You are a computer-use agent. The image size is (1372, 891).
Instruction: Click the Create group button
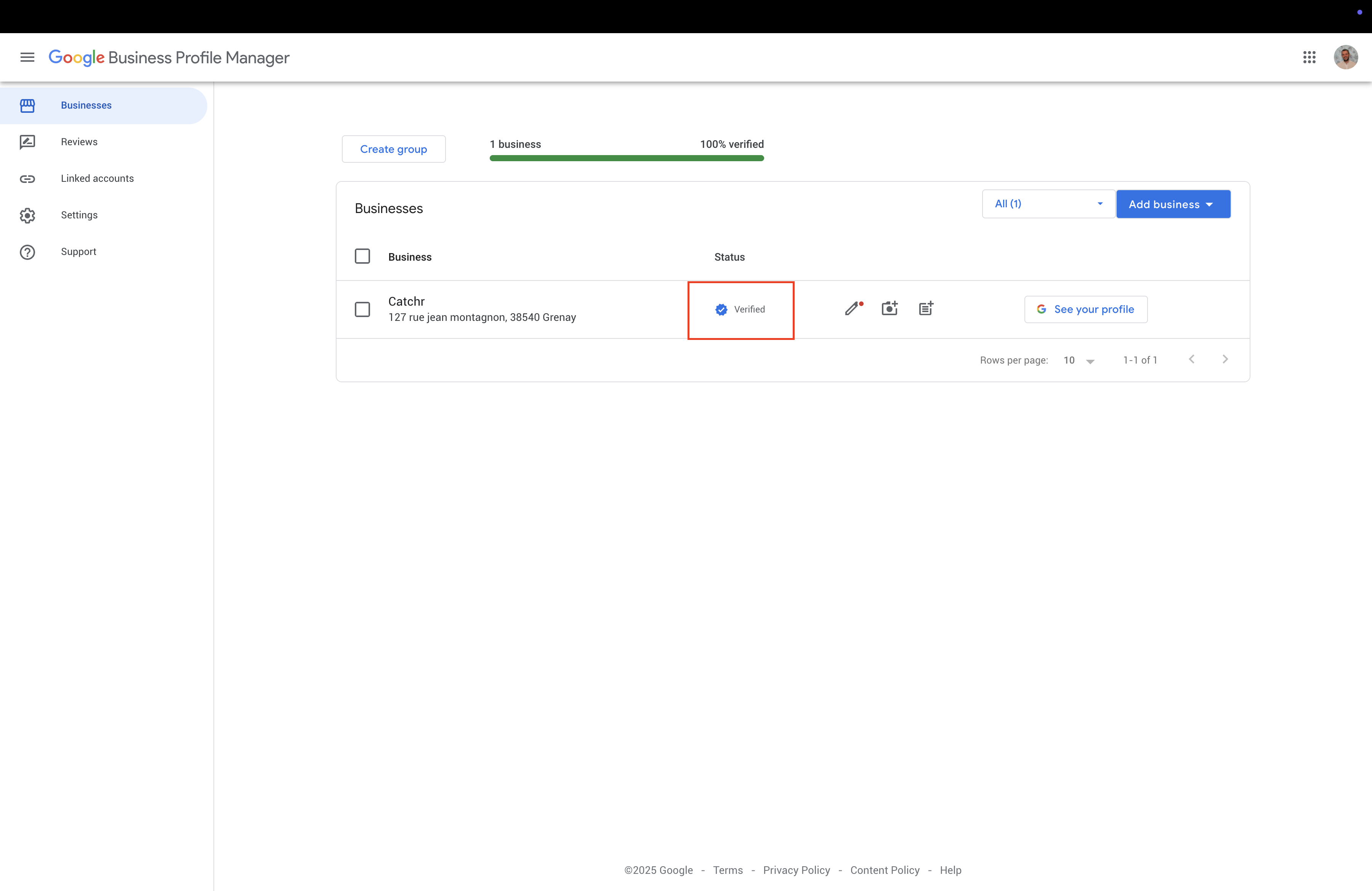393,149
